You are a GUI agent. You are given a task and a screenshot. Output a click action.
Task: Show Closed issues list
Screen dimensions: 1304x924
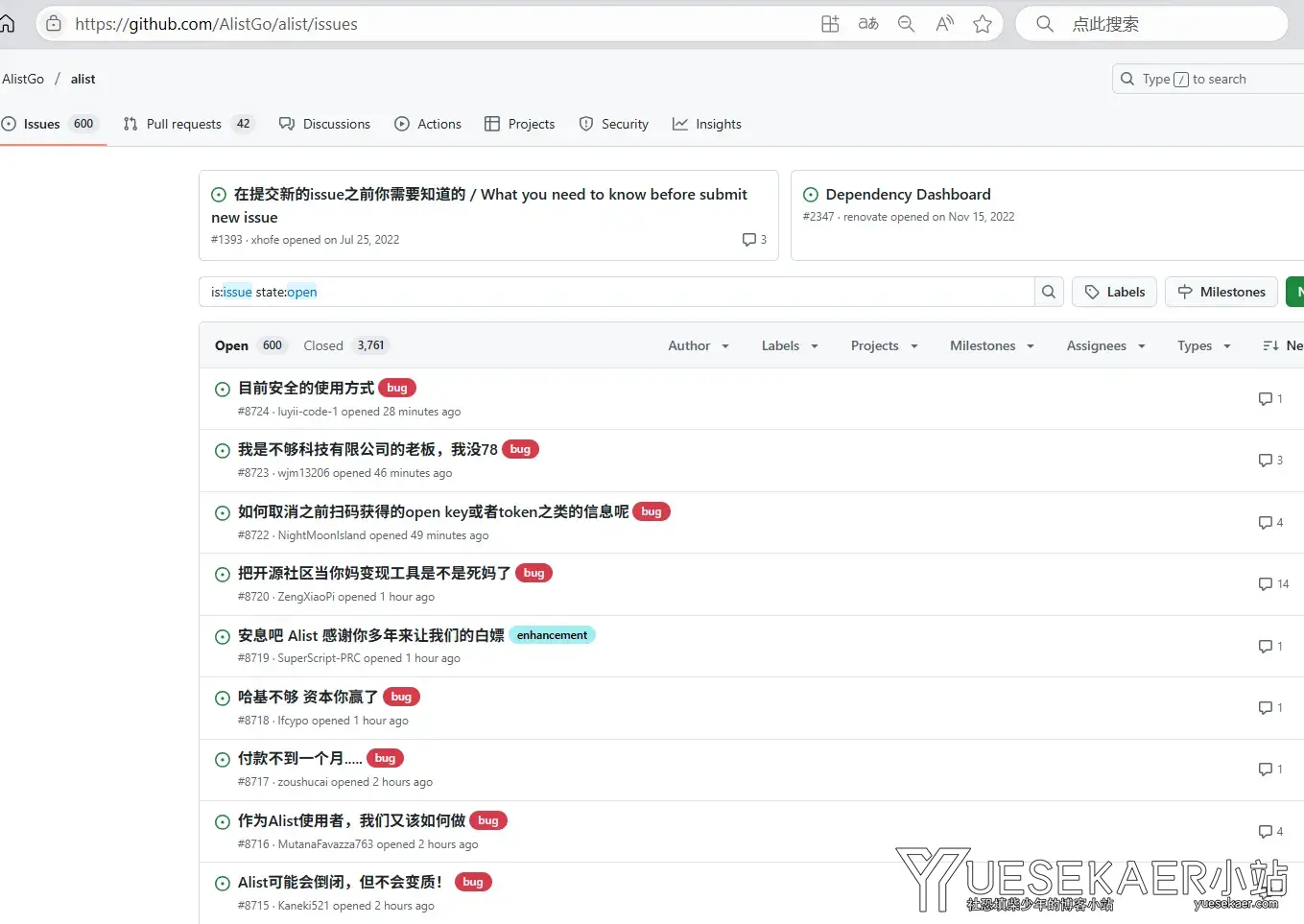(344, 345)
